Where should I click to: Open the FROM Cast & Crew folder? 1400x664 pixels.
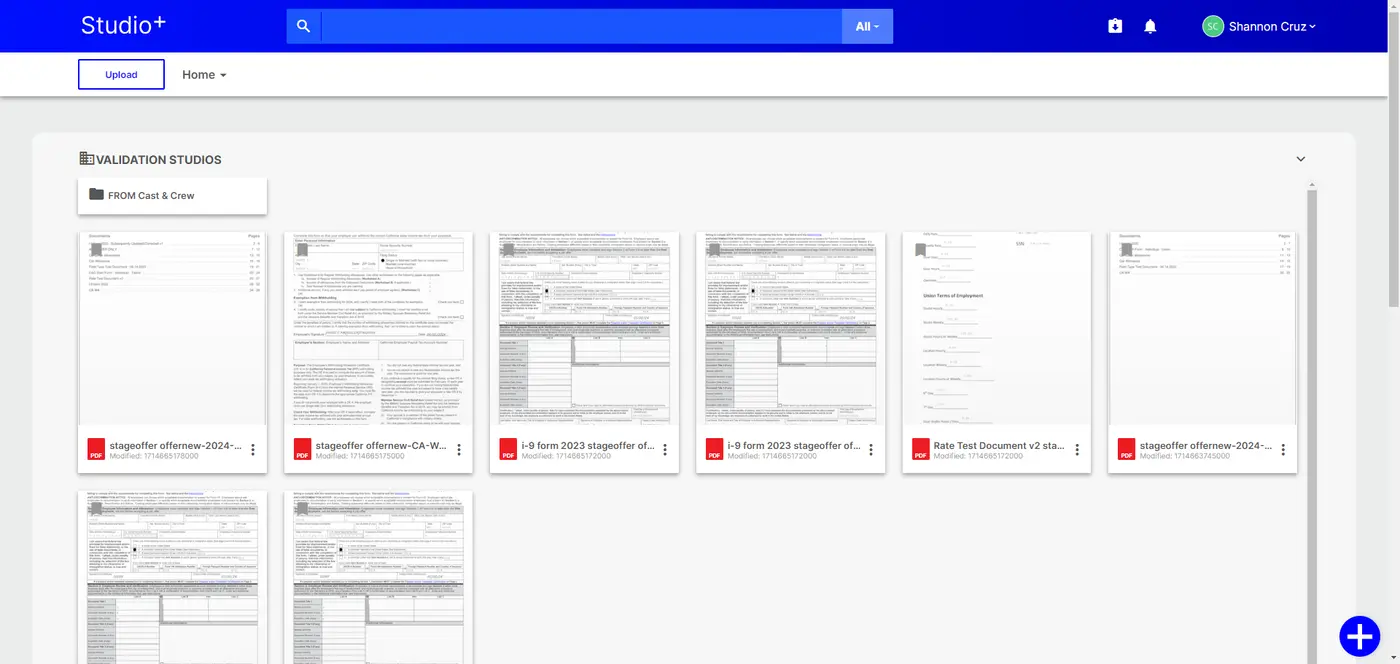[172, 196]
